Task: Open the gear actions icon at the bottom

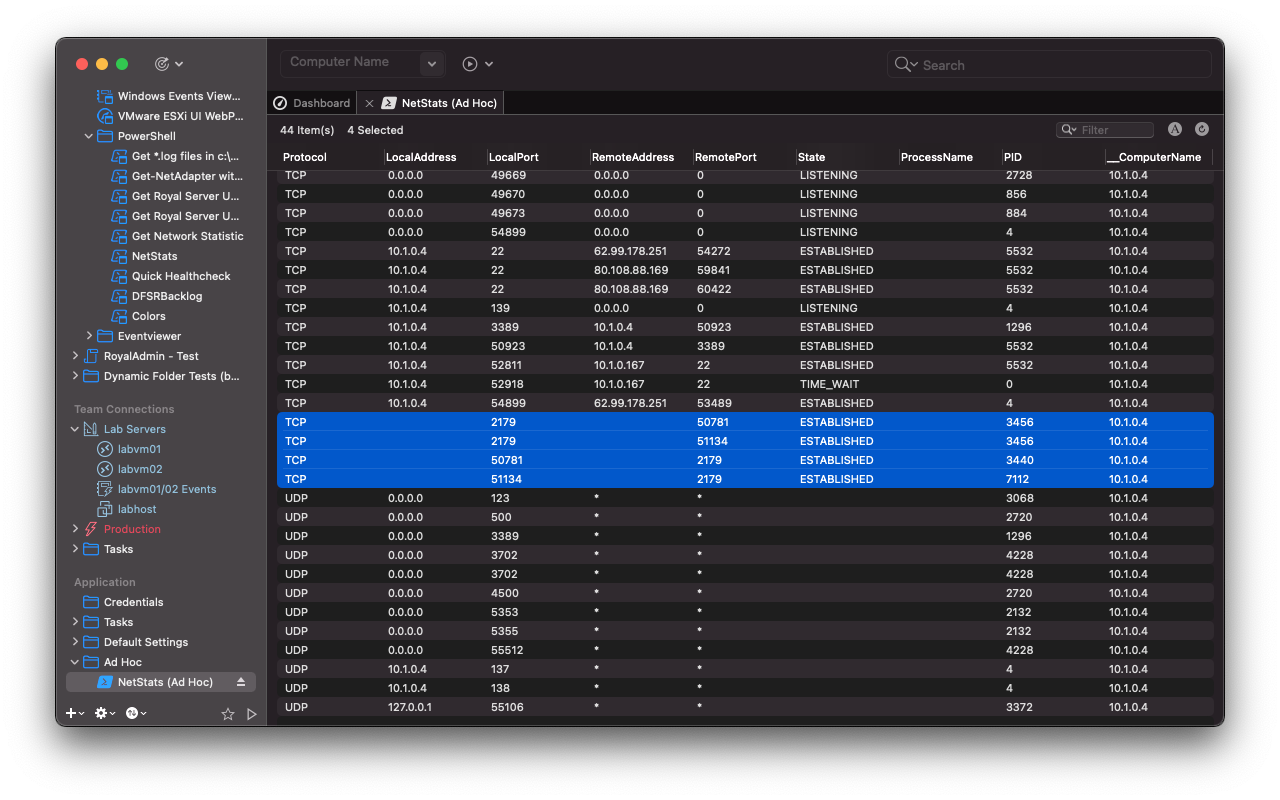Action: [100, 713]
